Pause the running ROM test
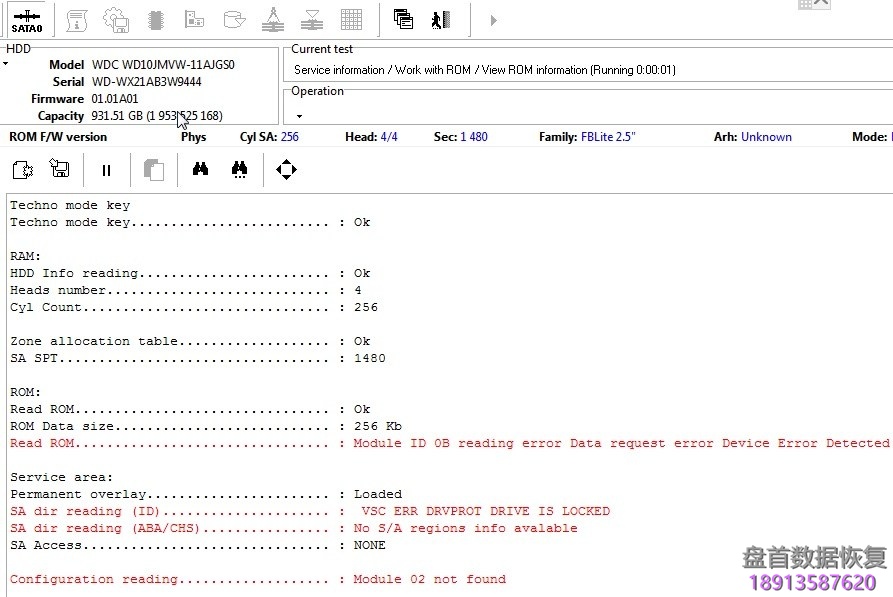 point(106,169)
